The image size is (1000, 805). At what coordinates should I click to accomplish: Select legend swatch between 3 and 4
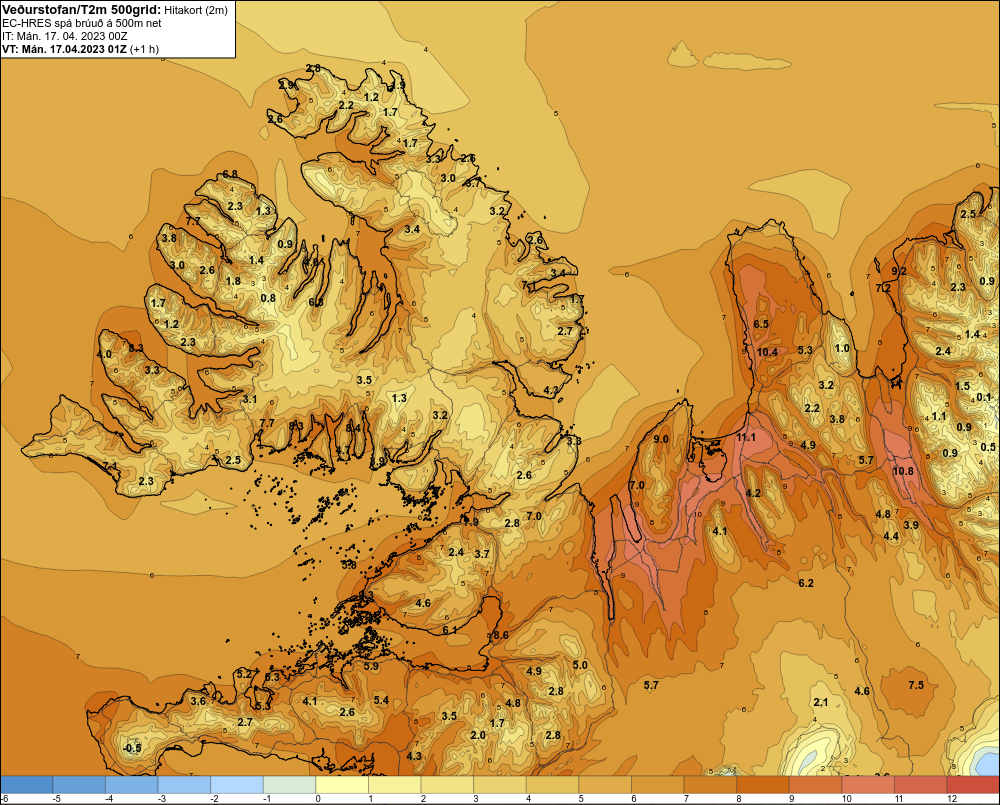tap(500, 784)
